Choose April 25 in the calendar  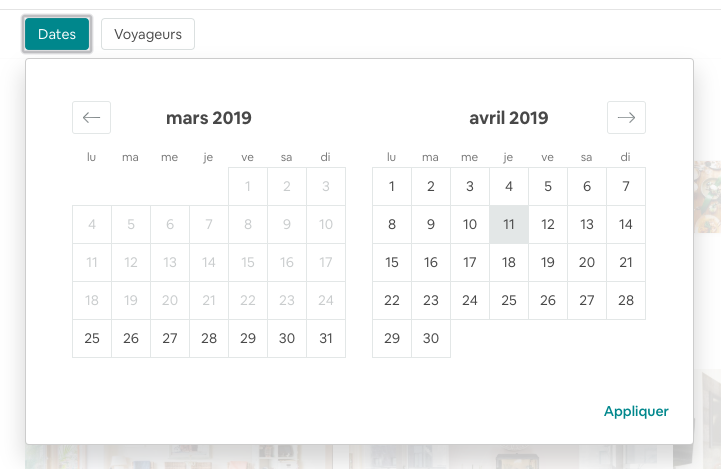point(509,300)
